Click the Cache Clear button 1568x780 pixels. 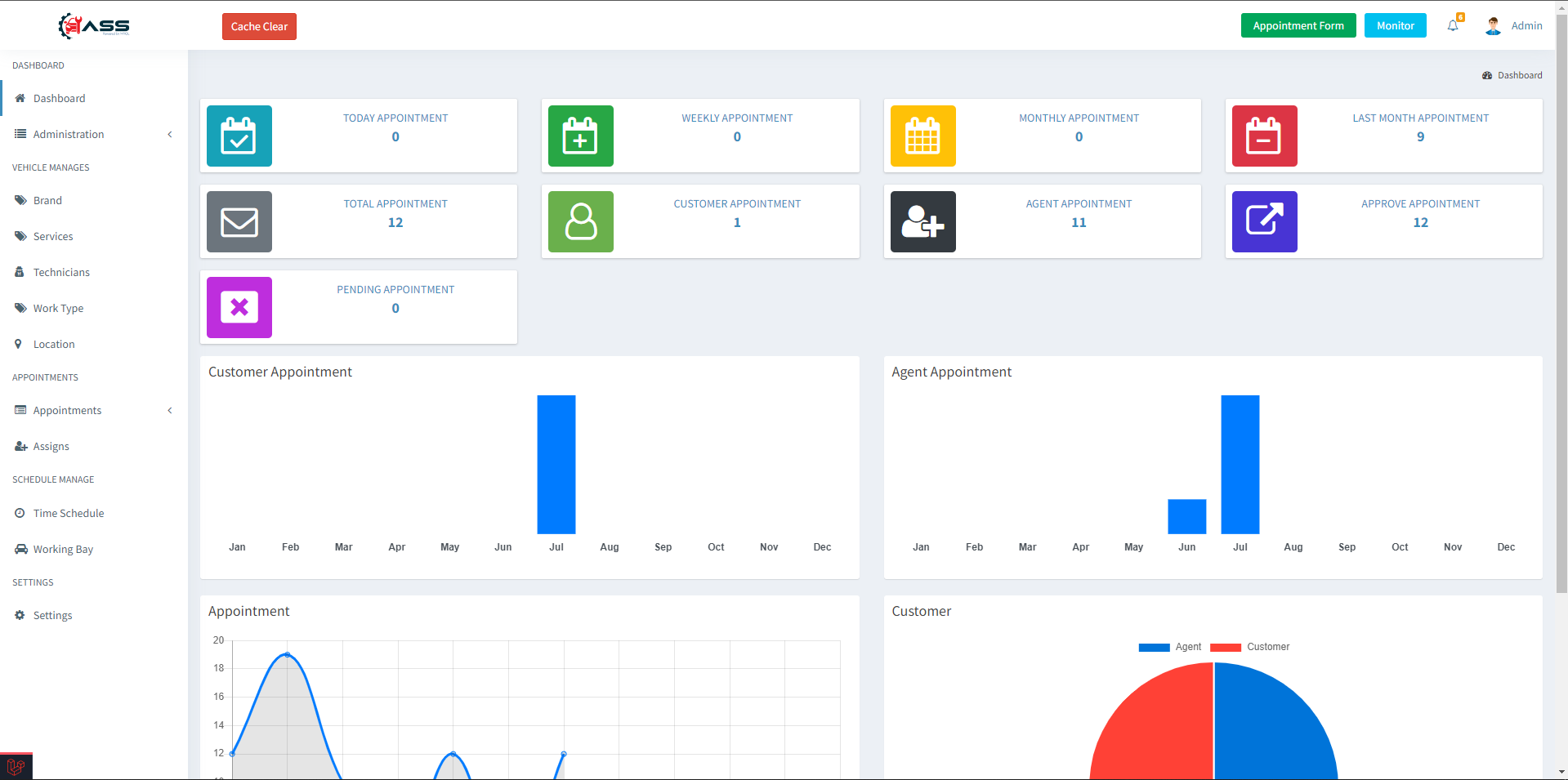[259, 26]
